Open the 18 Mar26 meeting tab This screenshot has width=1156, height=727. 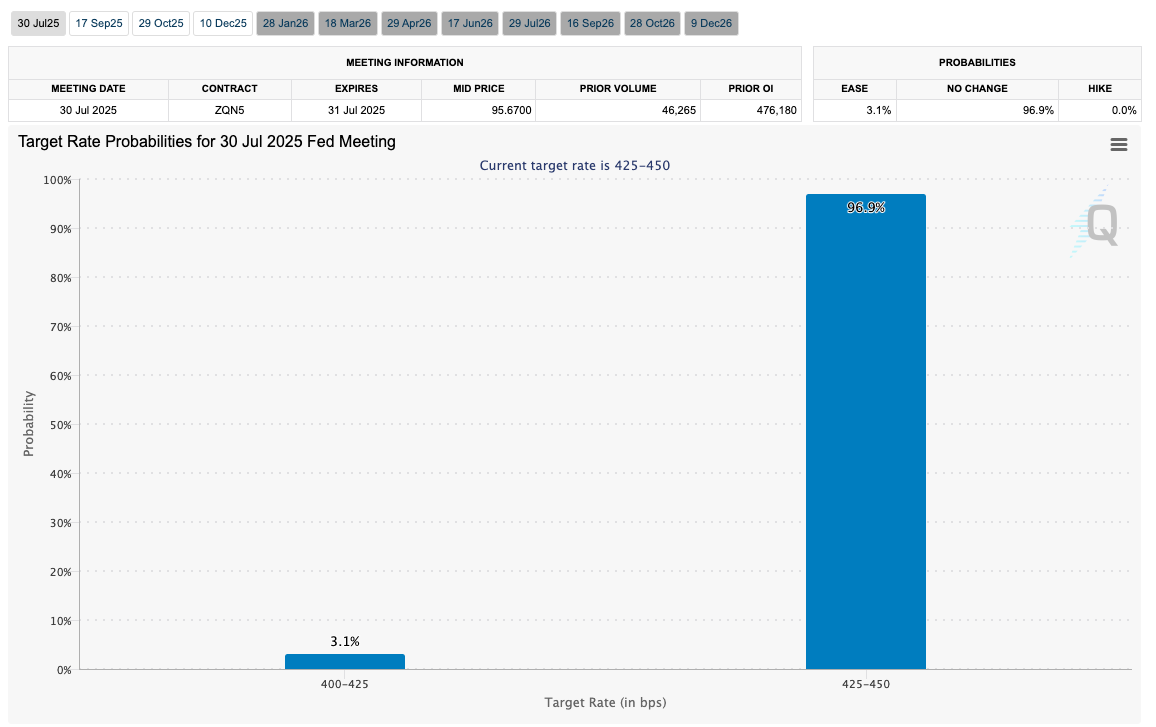tap(347, 23)
